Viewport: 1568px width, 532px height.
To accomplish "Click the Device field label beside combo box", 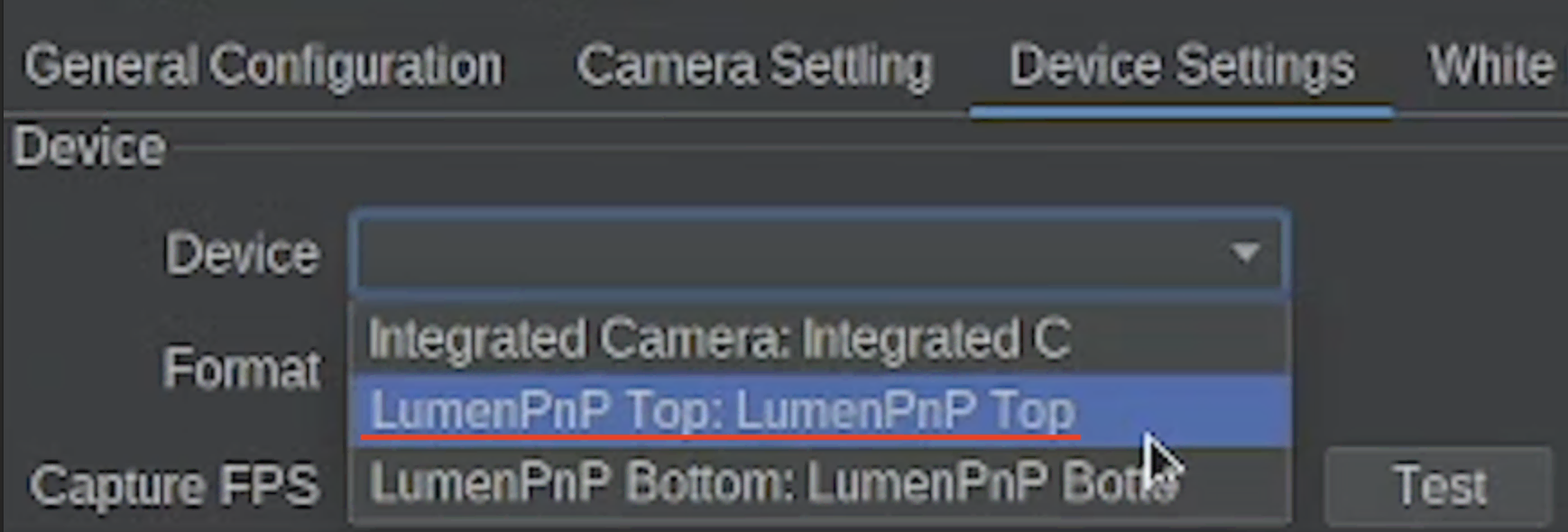I will (242, 254).
